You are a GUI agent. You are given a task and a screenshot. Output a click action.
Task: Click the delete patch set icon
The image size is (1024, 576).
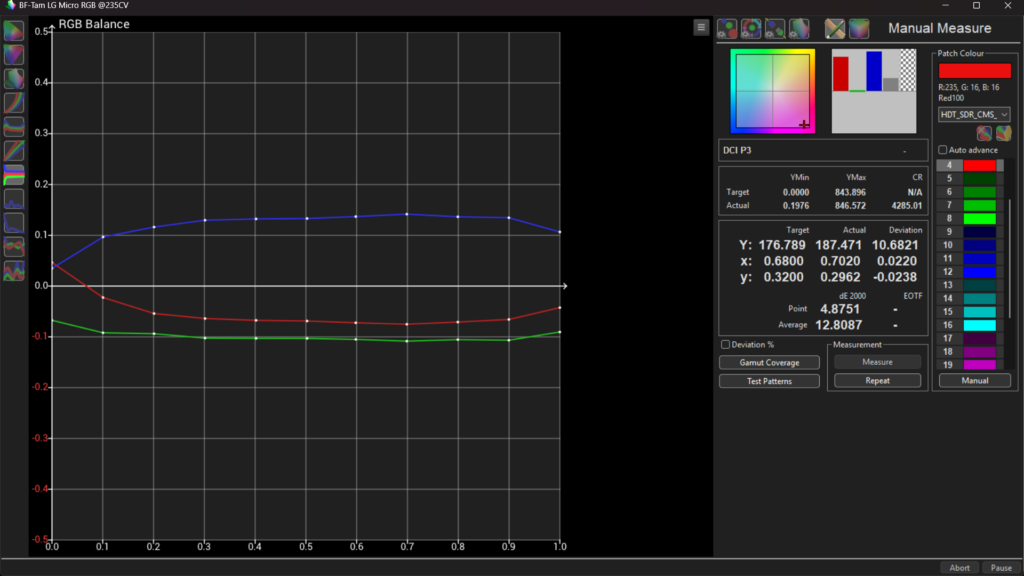984,133
